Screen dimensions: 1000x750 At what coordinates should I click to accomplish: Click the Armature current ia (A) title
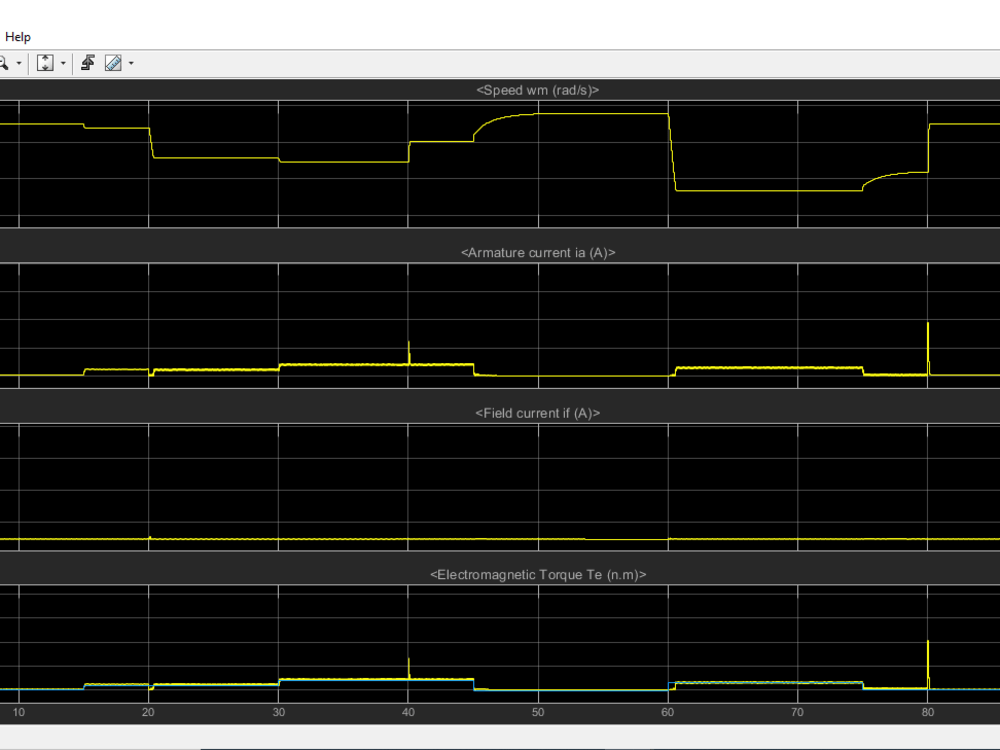click(538, 253)
